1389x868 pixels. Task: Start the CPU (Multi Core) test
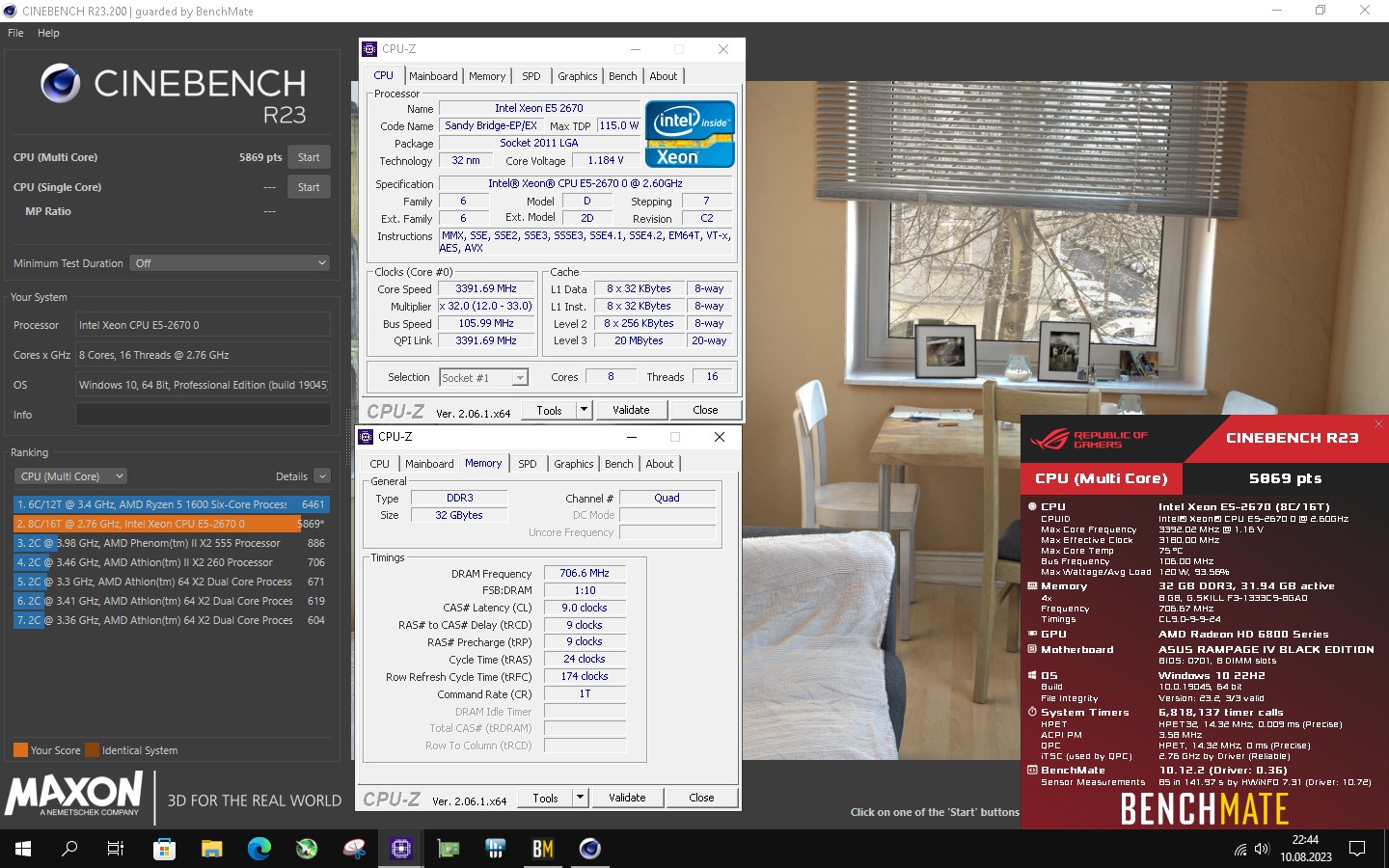pyautogui.click(x=309, y=157)
